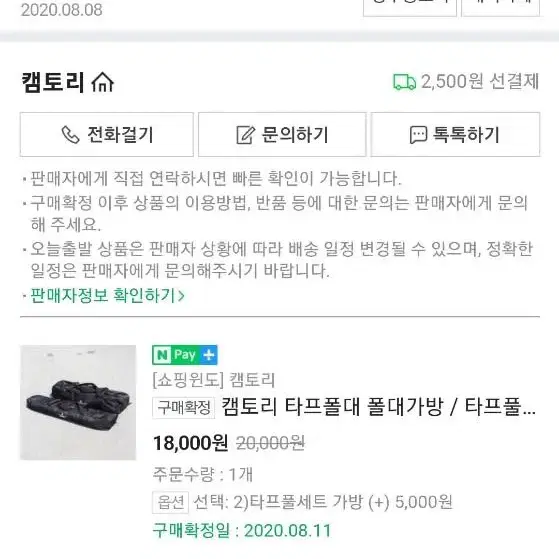Tap the pencil icon in 문의하기
This screenshot has height=559, width=559.
[x=246, y=135]
